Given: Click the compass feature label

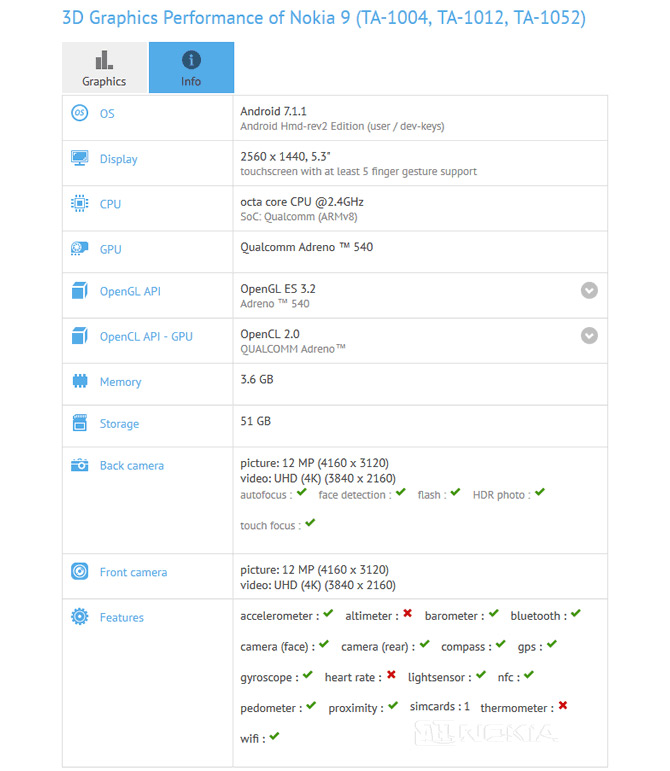Looking at the screenshot, I should coord(466,647).
